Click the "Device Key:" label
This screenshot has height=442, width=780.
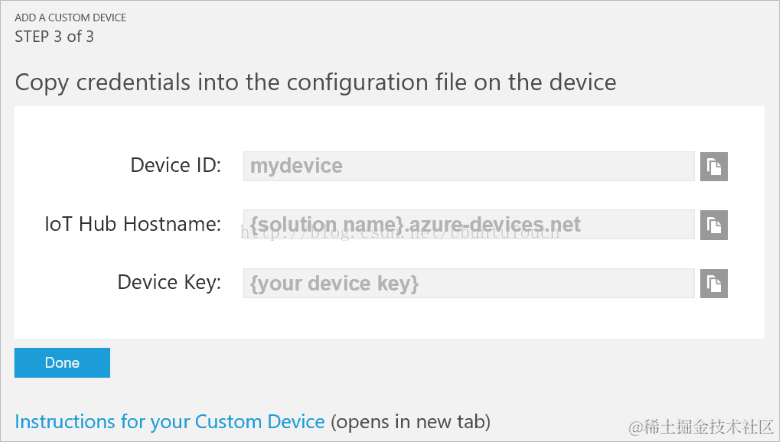pyautogui.click(x=169, y=283)
